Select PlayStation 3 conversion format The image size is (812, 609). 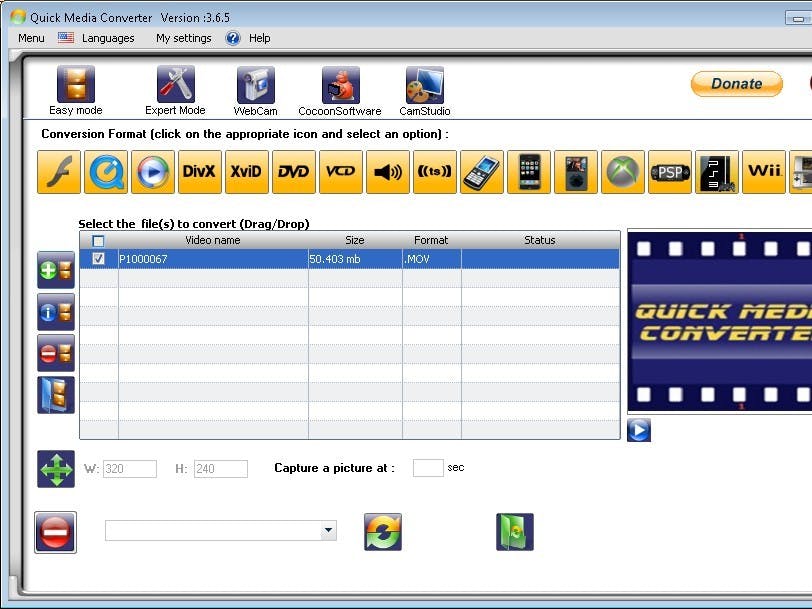tap(717, 172)
